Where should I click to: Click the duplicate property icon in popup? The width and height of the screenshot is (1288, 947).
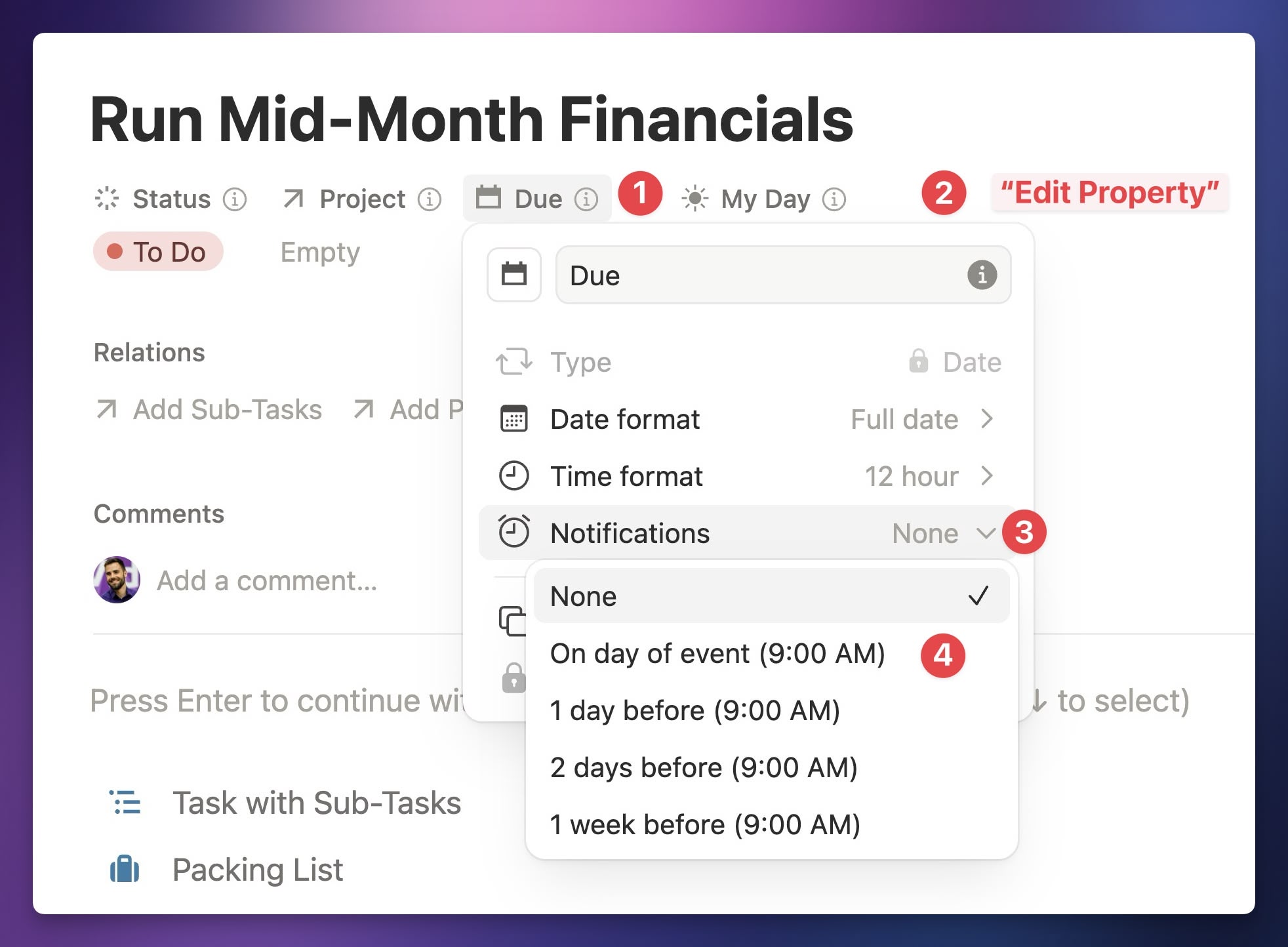[513, 620]
